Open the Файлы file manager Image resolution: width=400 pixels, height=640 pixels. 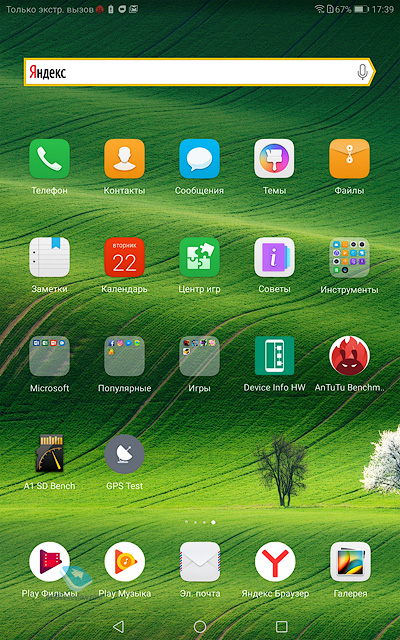(x=349, y=159)
